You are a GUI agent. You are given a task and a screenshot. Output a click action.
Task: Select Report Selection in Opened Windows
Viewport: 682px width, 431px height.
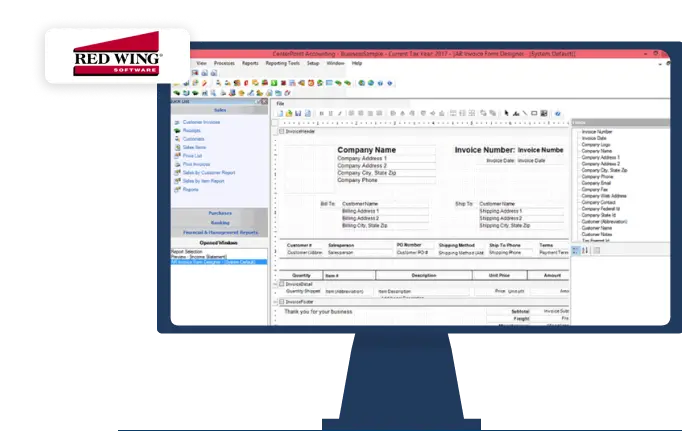point(187,252)
